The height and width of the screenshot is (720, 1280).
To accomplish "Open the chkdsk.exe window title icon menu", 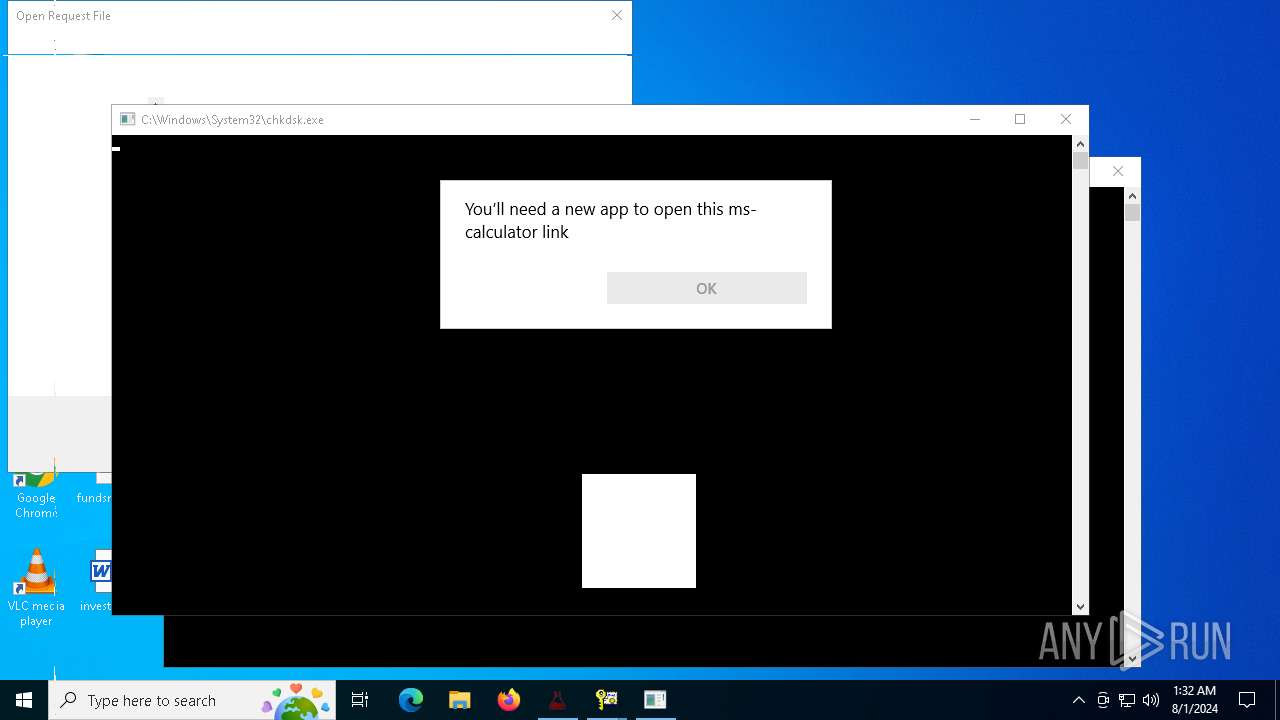I will (x=127, y=119).
